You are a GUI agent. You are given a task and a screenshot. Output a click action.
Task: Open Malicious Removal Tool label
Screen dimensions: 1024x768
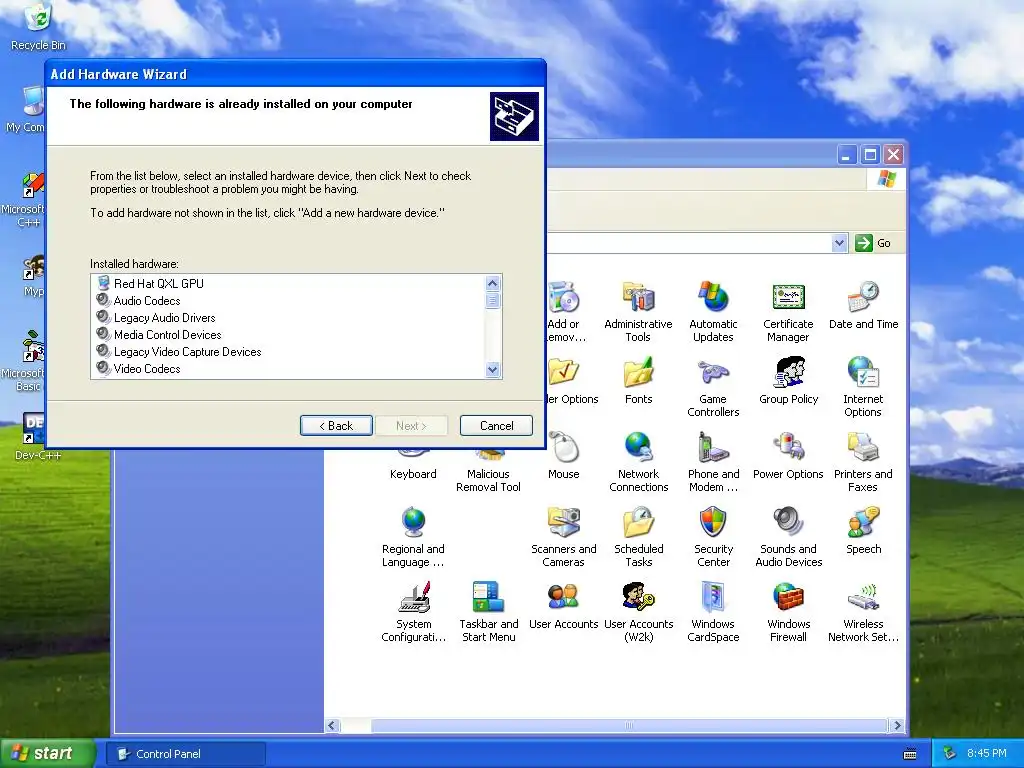pyautogui.click(x=488, y=481)
